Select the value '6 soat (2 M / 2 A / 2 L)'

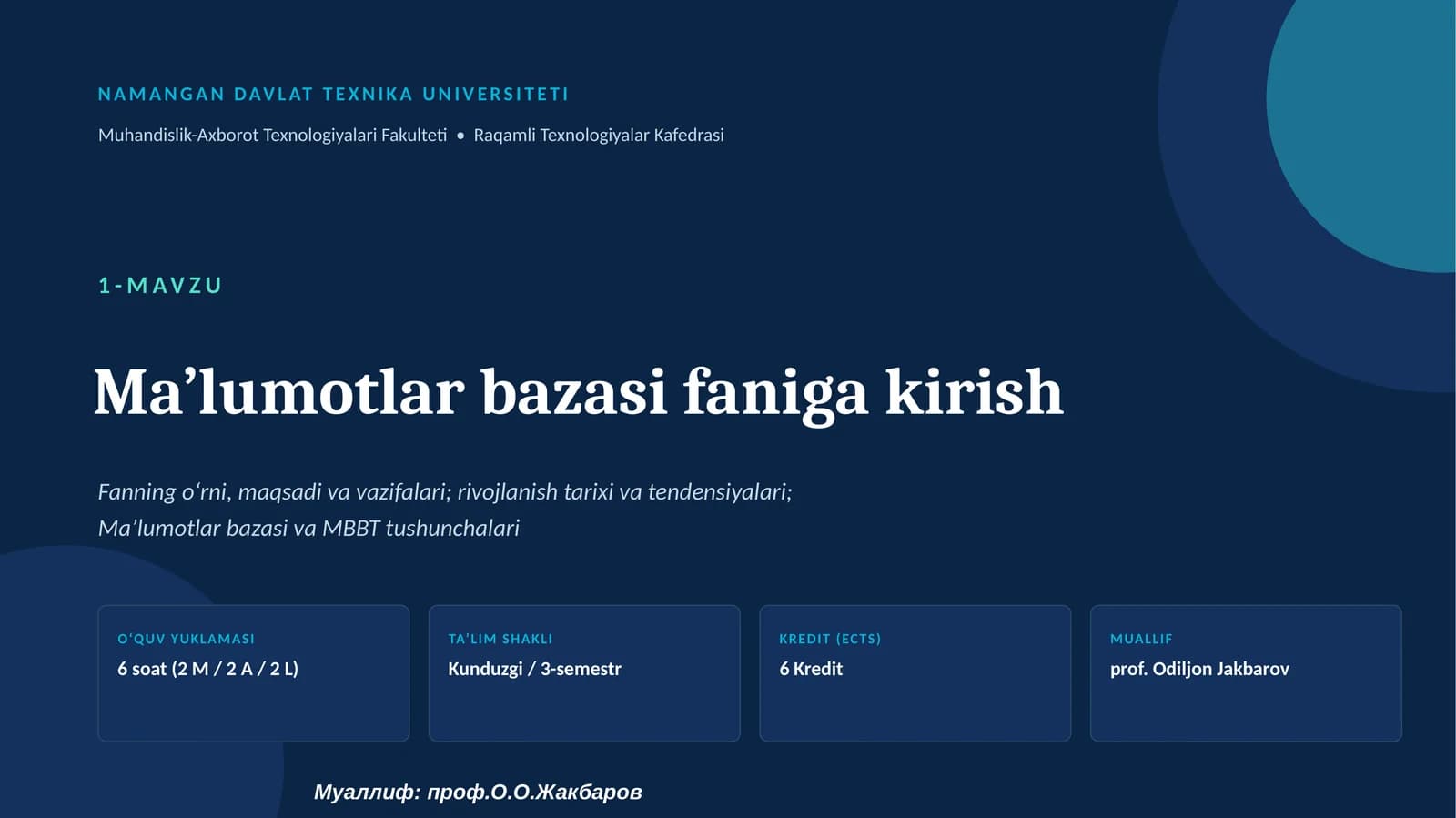pyautogui.click(x=207, y=669)
